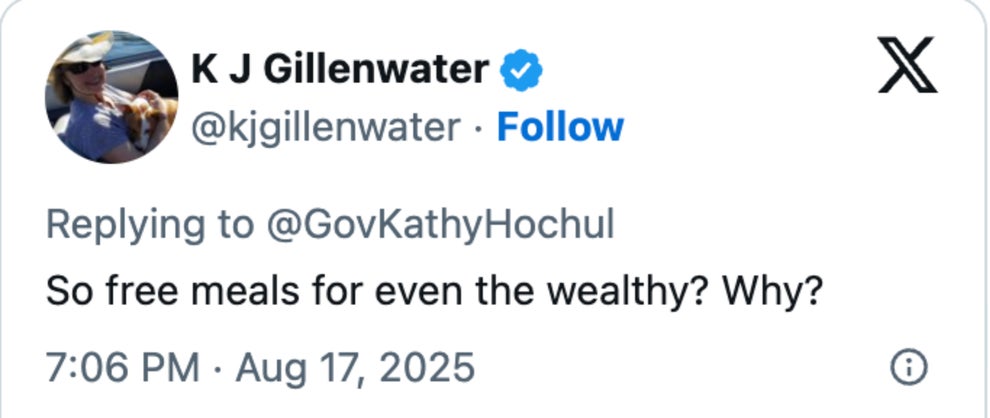Click the initials "K J" in the name
The width and height of the screenshot is (990, 418).
click(x=220, y=69)
